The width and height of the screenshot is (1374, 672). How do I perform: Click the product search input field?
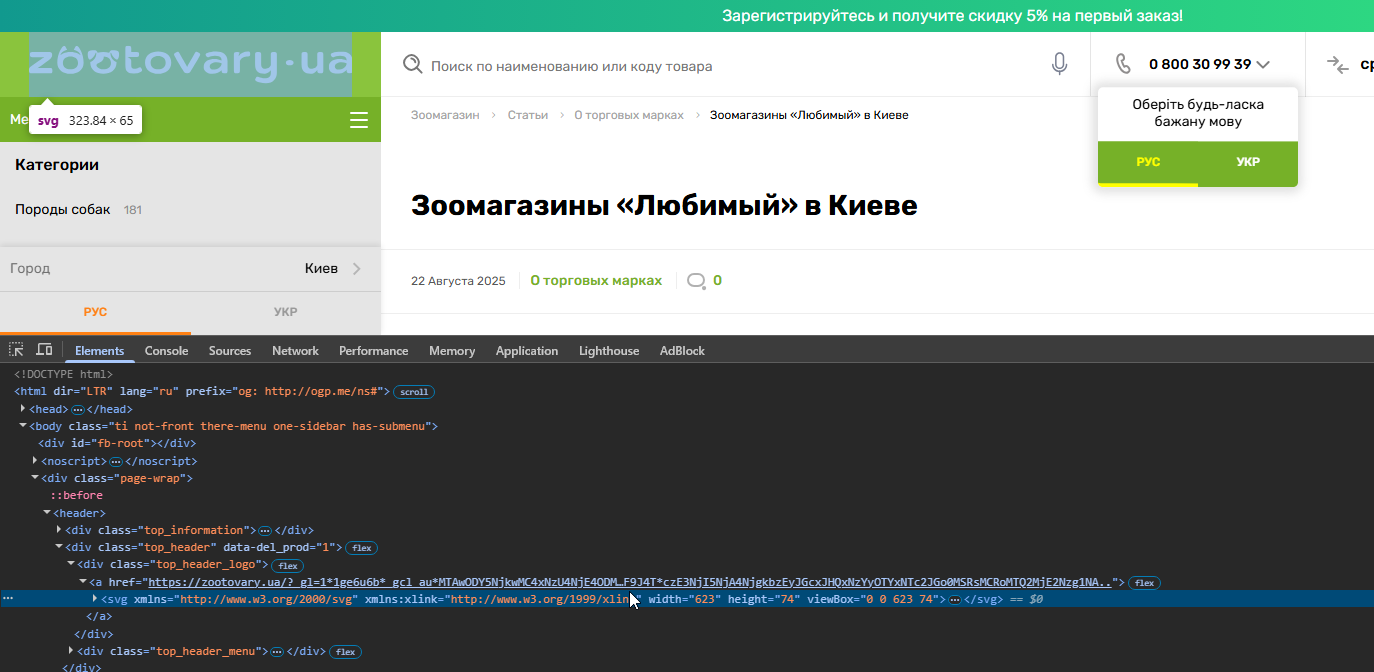tap(735, 66)
